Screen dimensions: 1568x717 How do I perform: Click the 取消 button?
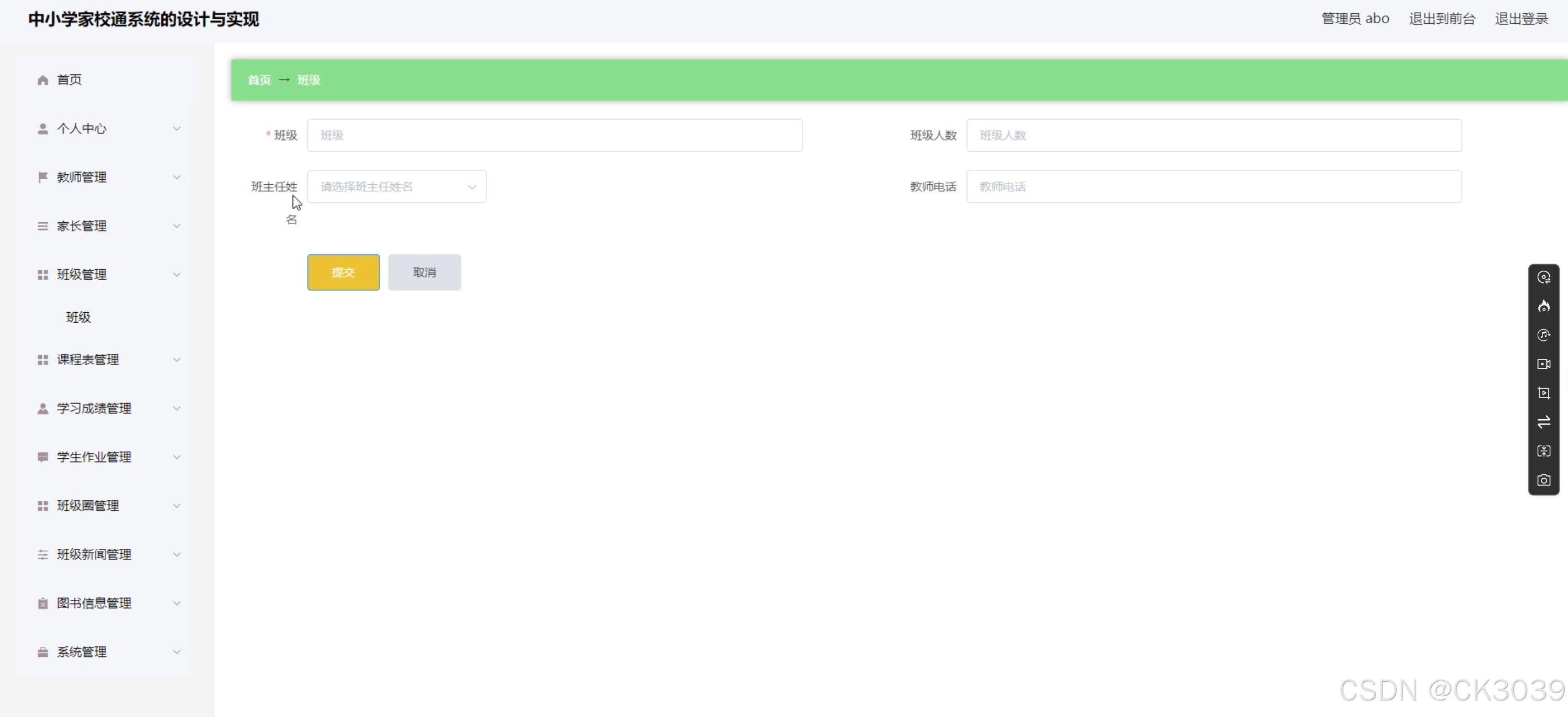click(424, 272)
